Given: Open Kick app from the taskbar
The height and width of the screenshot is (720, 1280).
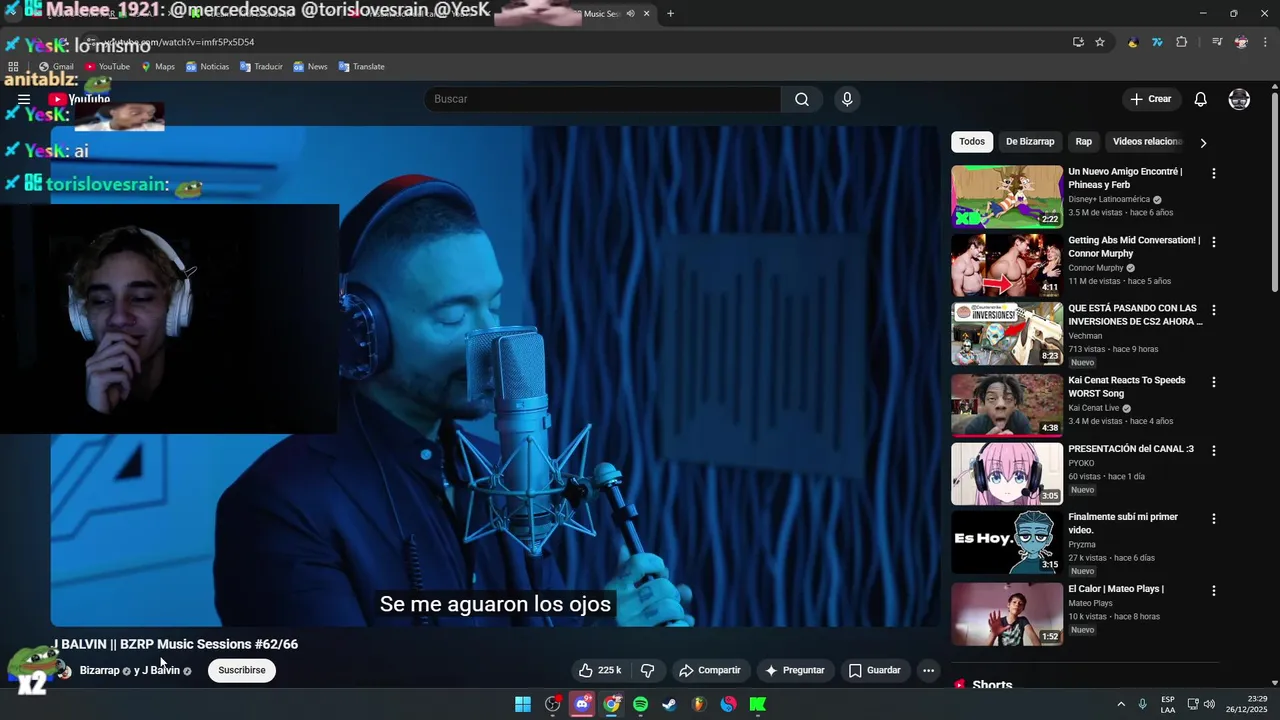Looking at the screenshot, I should pyautogui.click(x=758, y=704).
